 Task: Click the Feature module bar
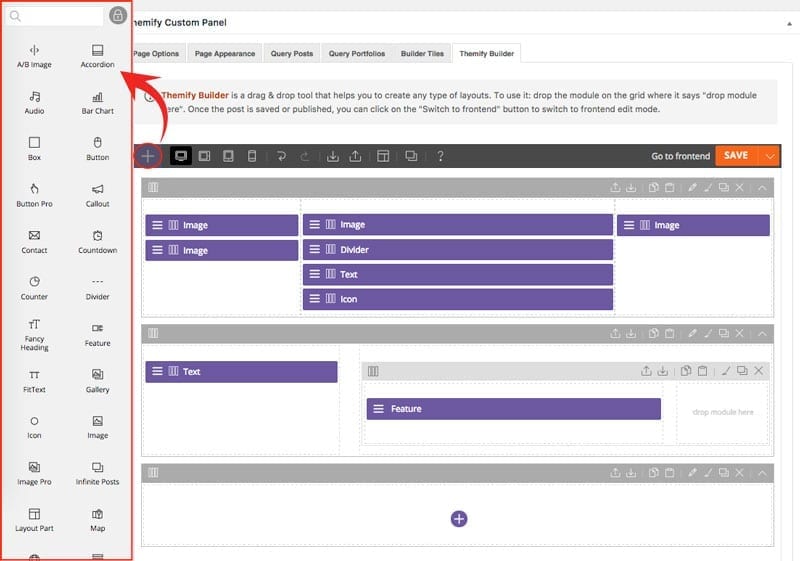click(514, 409)
